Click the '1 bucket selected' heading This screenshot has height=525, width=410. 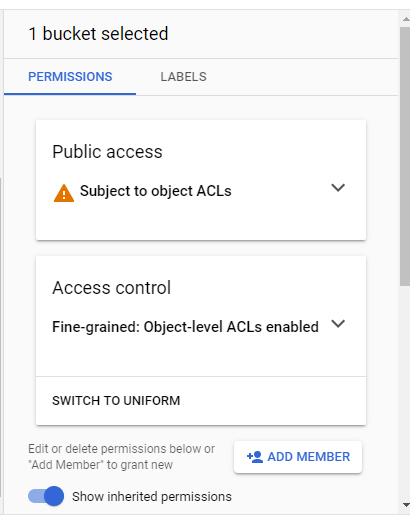coord(98,34)
